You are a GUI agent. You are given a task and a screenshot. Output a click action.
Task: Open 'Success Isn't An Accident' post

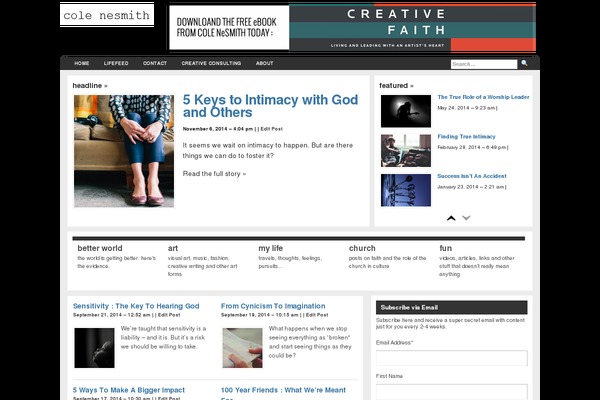[x=472, y=176]
